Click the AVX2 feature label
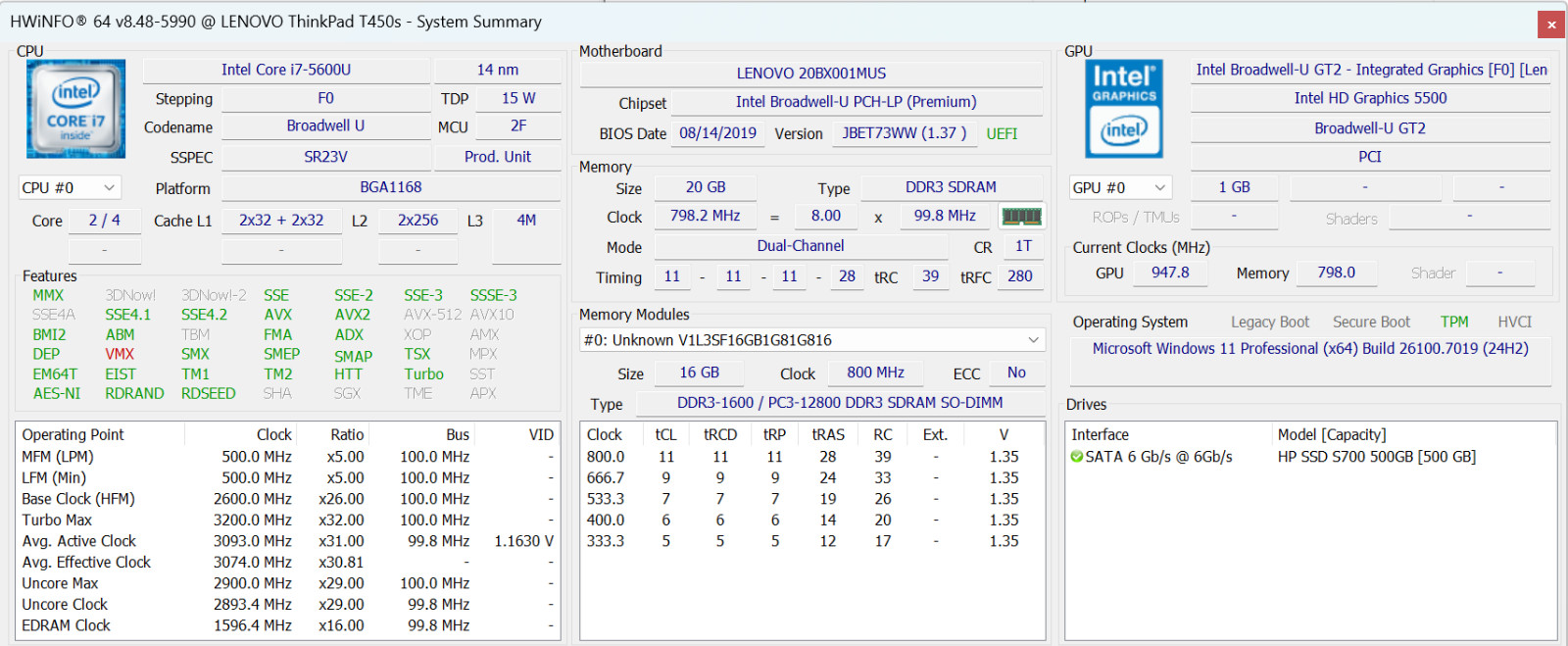This screenshot has height=646, width=1568. (x=352, y=315)
